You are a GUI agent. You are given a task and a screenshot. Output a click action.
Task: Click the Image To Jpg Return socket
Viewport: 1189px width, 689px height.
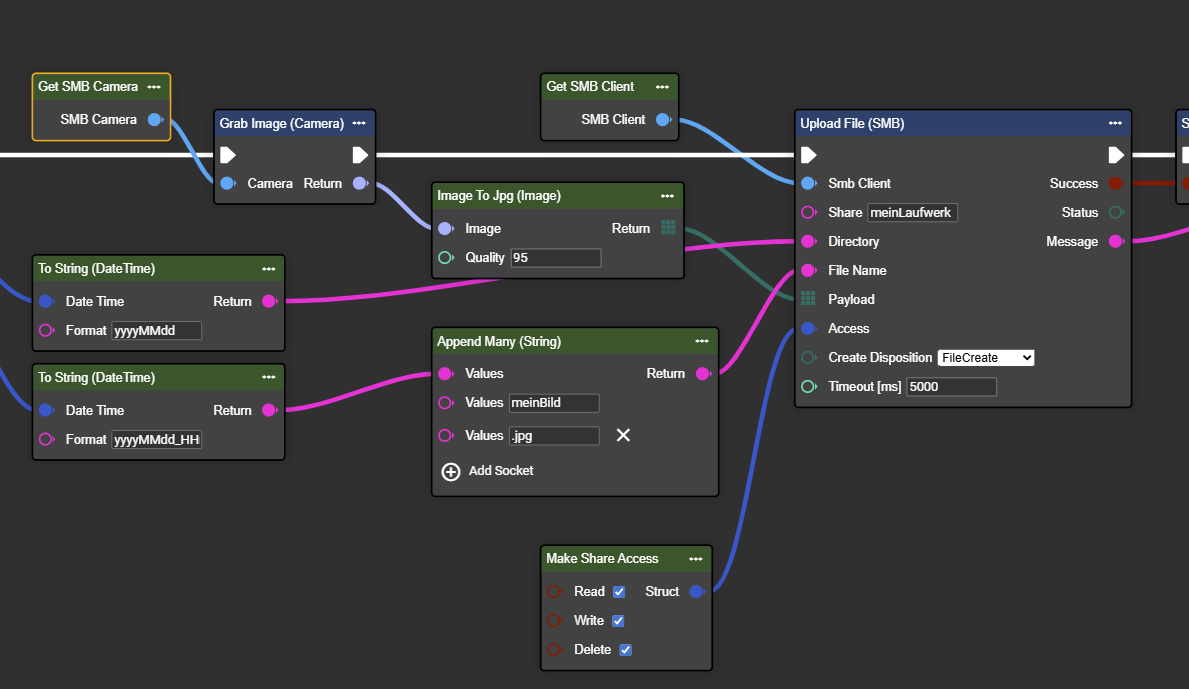pyautogui.click(x=668, y=228)
